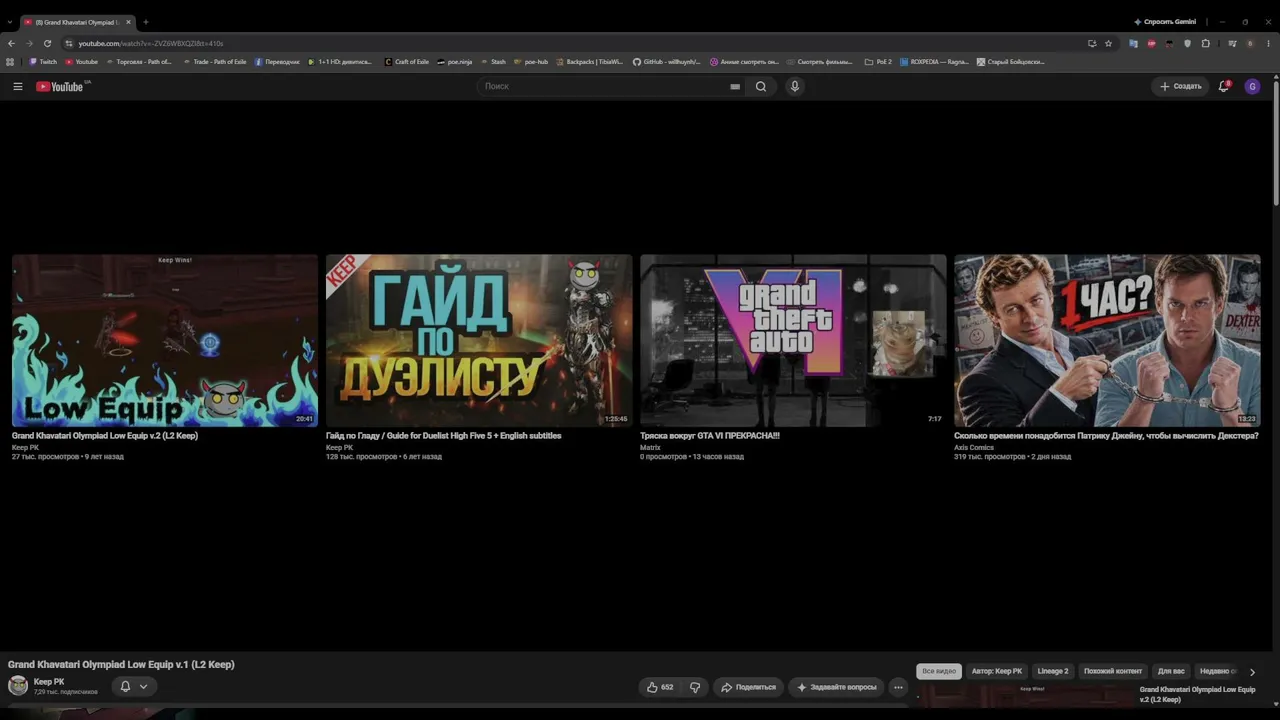
Task: Like the video with 652 likes
Action: pos(660,687)
